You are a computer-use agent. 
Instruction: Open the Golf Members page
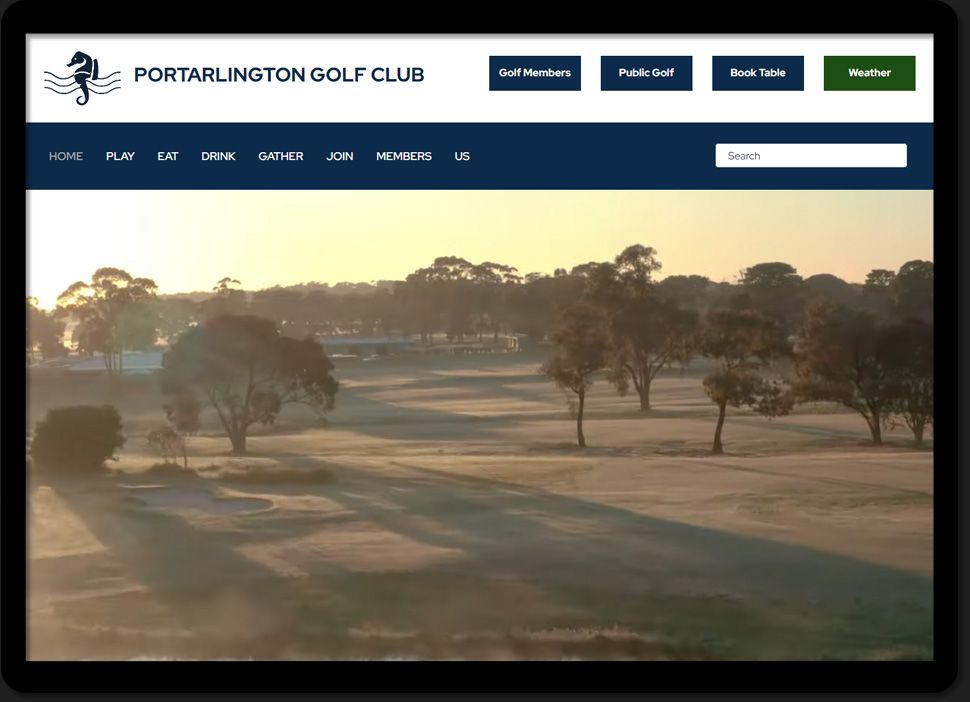click(534, 73)
